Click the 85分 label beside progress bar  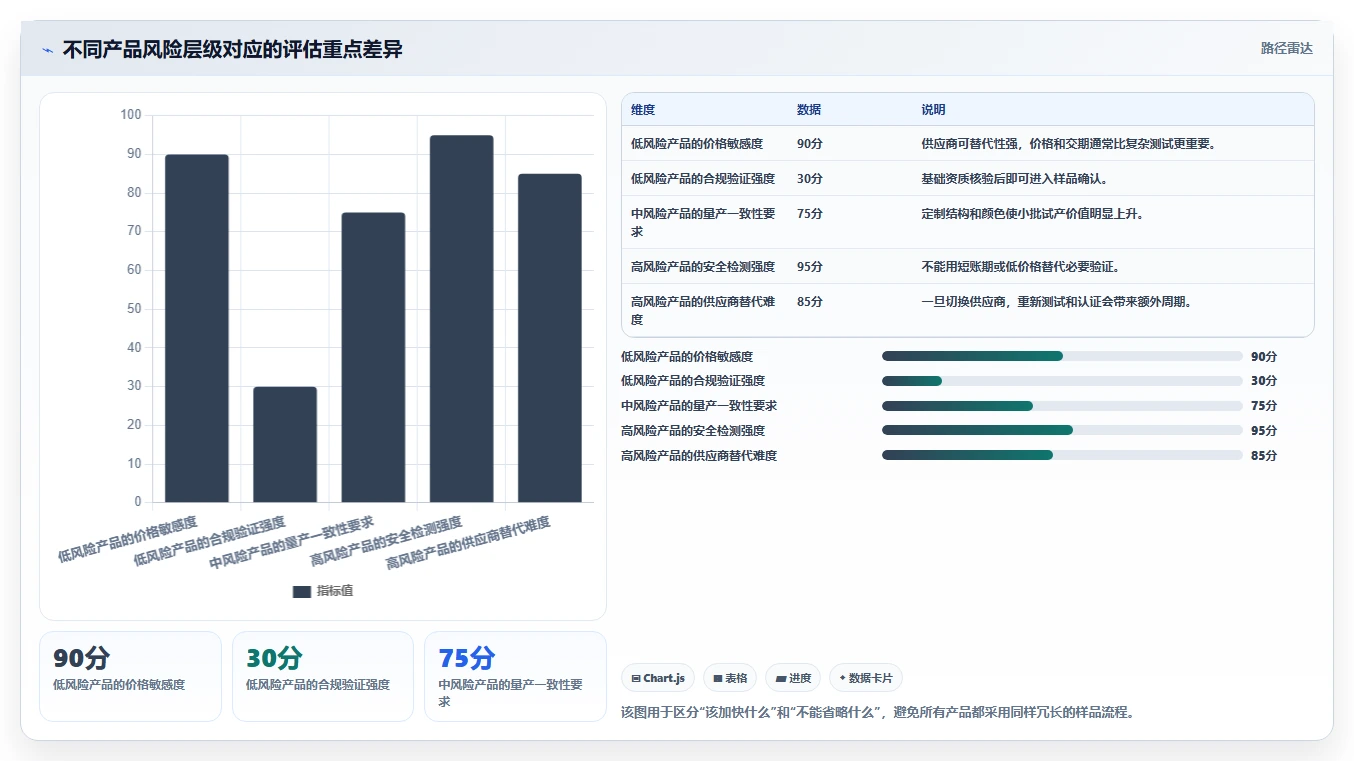[x=1264, y=456]
